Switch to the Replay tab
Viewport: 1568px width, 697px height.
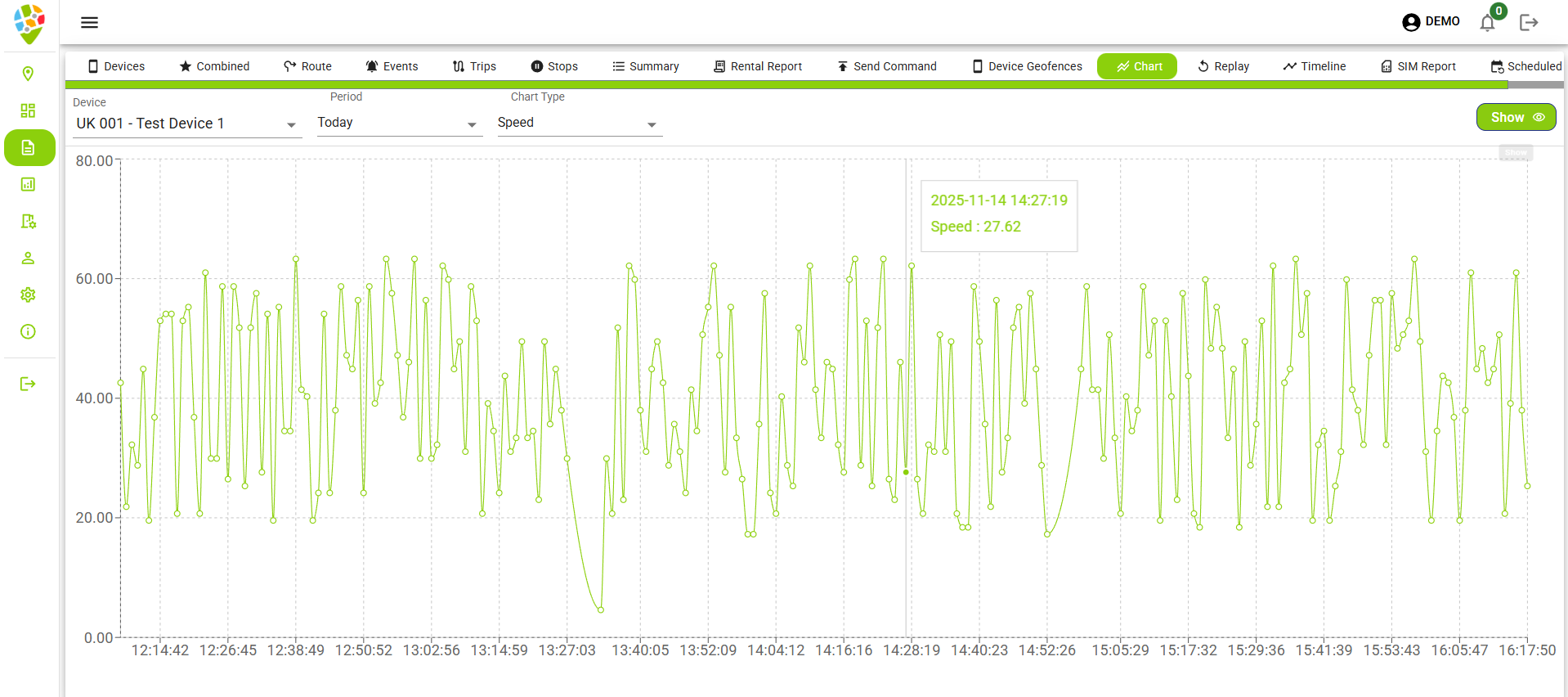pyautogui.click(x=1223, y=66)
